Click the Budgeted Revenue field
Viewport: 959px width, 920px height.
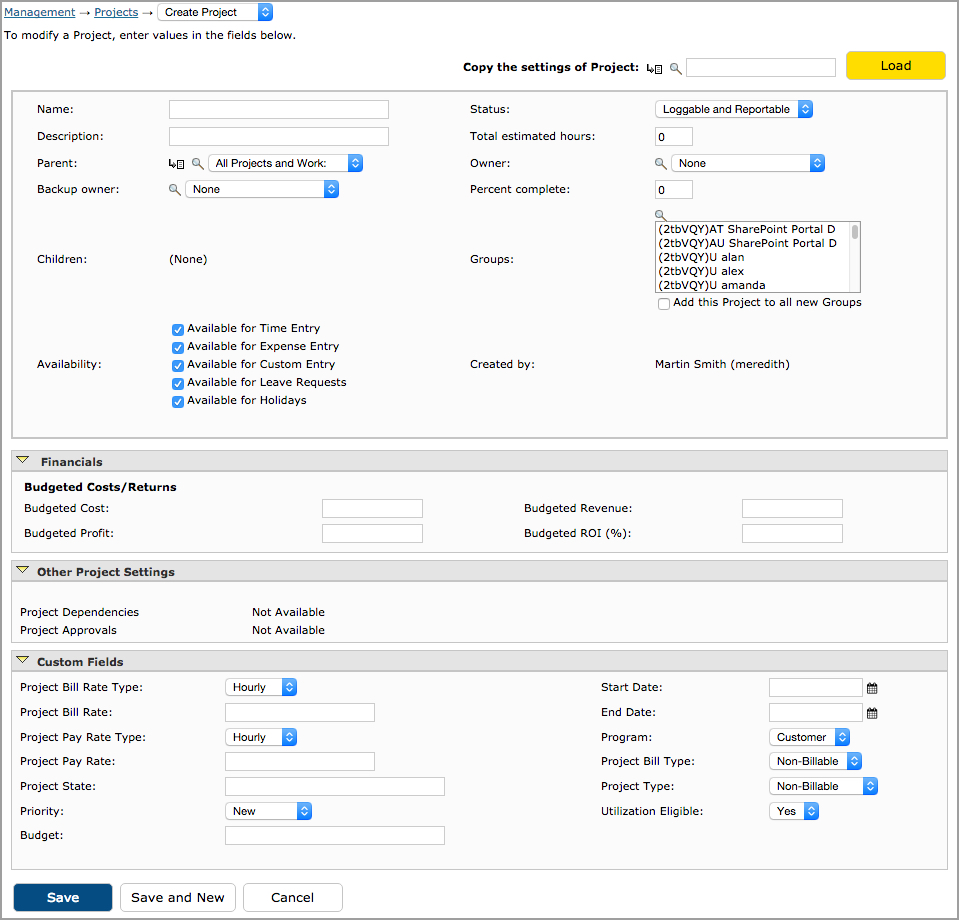(793, 508)
